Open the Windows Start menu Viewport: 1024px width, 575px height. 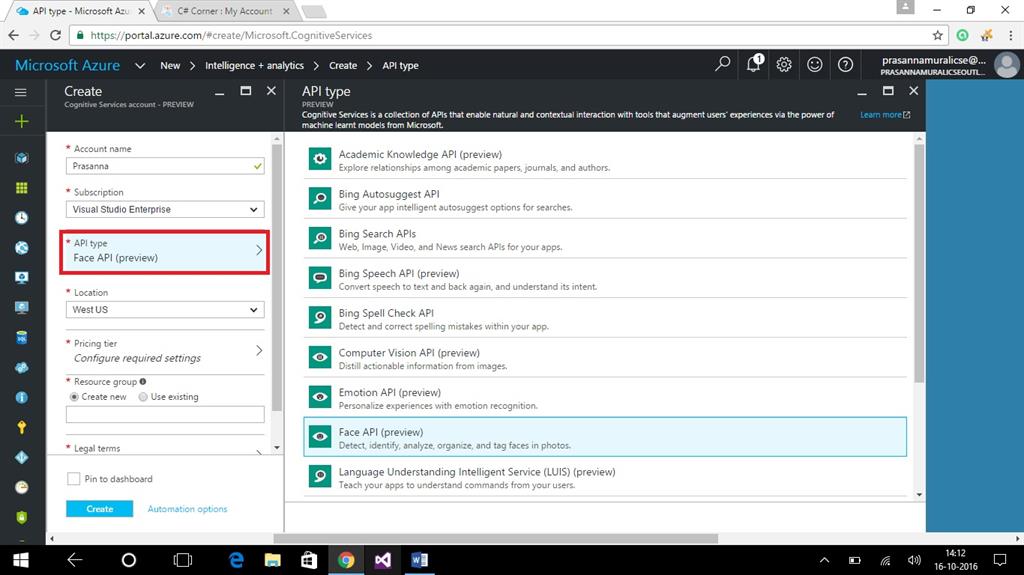tap(21, 560)
